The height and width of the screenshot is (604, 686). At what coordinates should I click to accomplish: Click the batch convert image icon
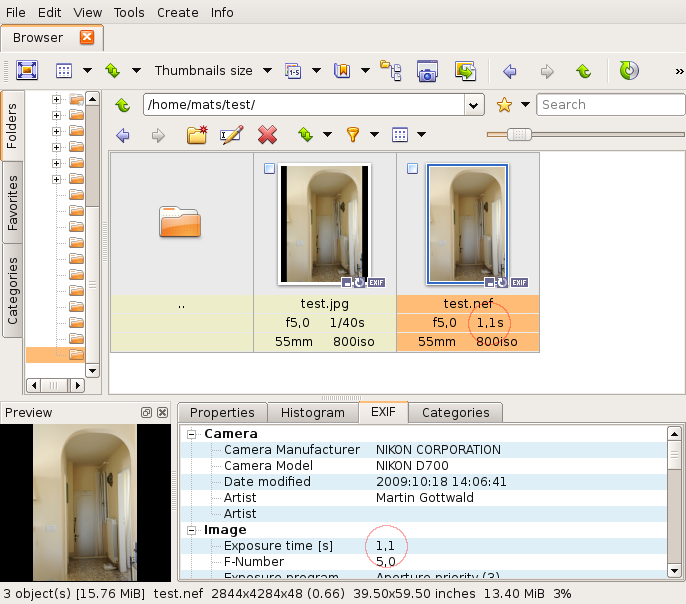[x=465, y=70]
